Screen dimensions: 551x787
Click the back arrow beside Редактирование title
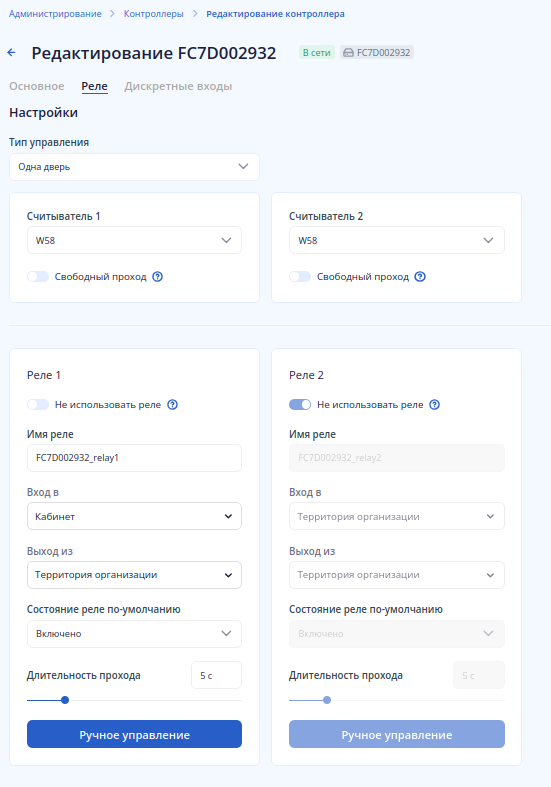tap(12, 52)
